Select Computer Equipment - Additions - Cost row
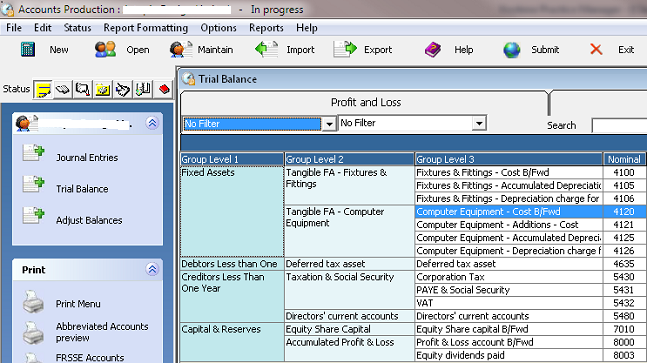This screenshot has height=363, width=647. (531, 225)
